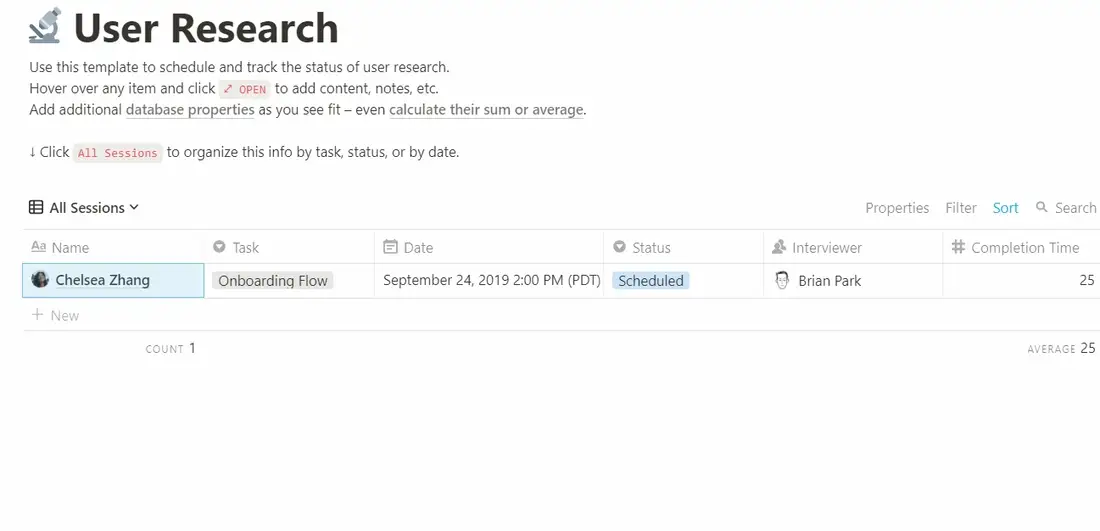Click the hash icon in Completion Time header

(958, 247)
